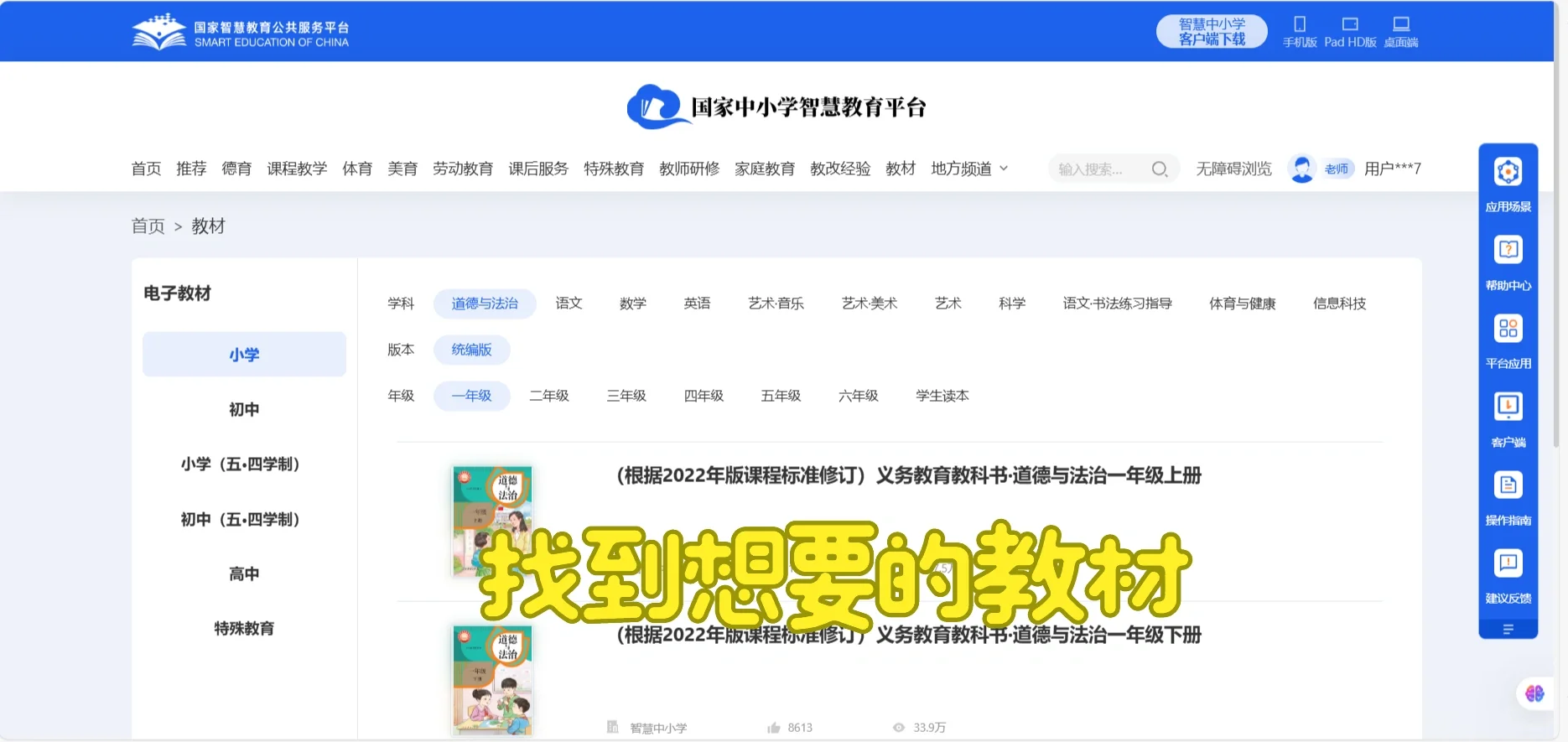Choose the 道德与法治 subject filter
Image resolution: width=1568 pixels, height=742 pixels.
[x=485, y=304]
